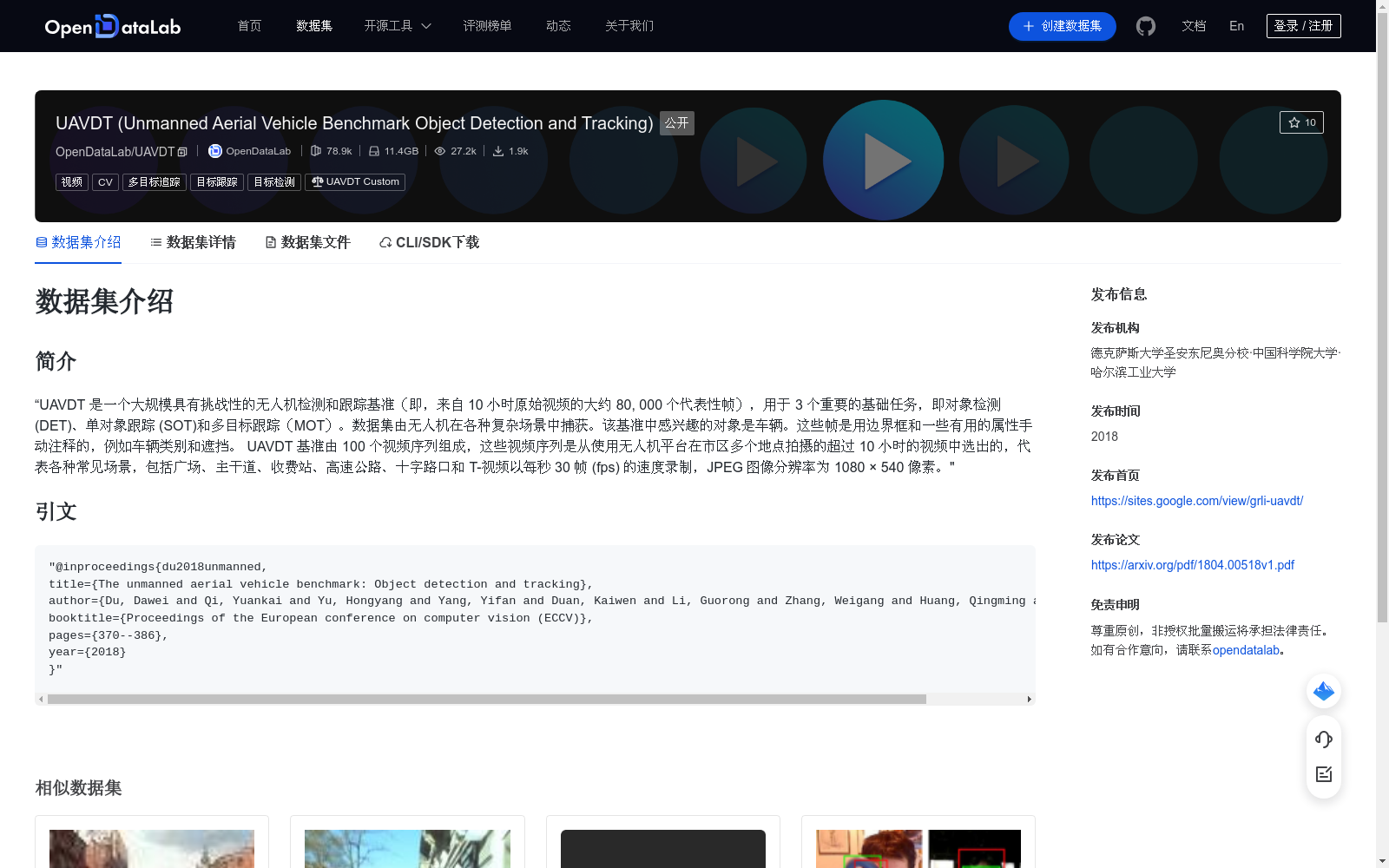Switch to the CLI/SDK下载 tab
The height and width of the screenshot is (868, 1389).
(429, 242)
